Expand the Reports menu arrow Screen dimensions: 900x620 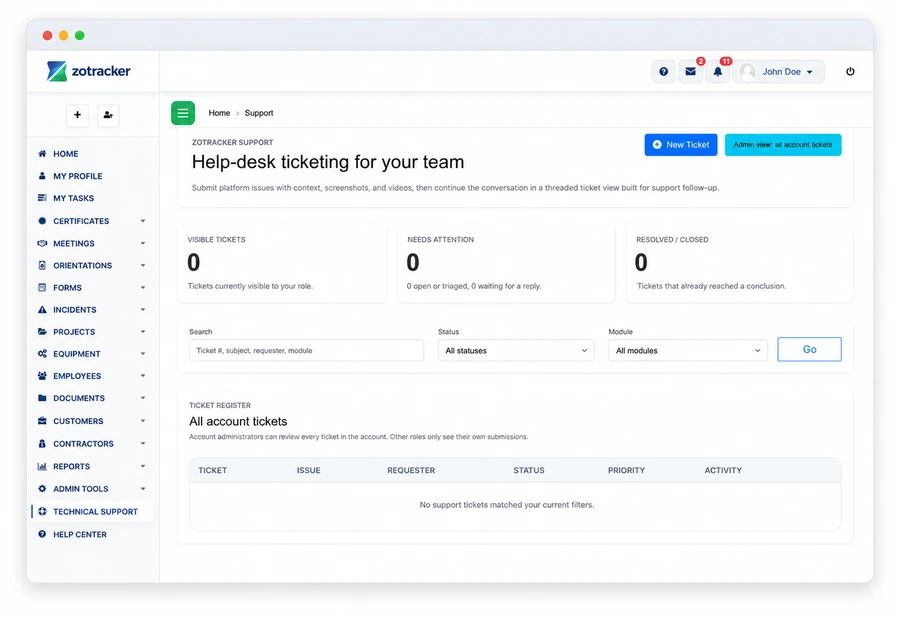pos(143,466)
